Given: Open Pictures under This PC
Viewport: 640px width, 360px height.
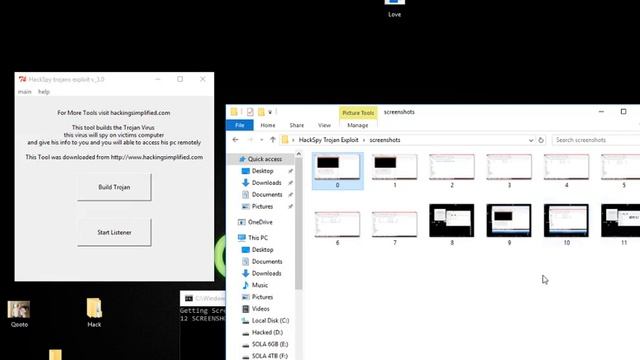Looking at the screenshot, I should point(262,297).
